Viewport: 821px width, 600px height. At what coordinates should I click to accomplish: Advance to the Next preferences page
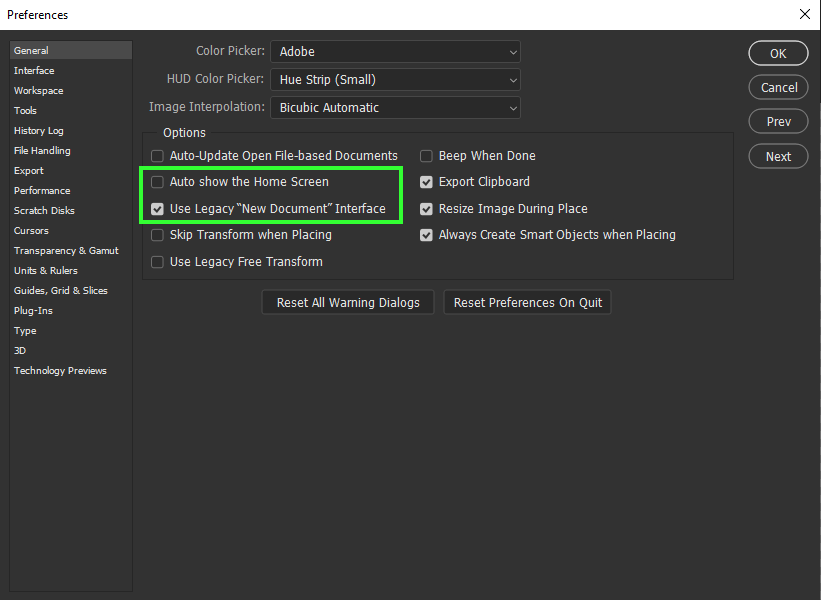click(x=778, y=156)
